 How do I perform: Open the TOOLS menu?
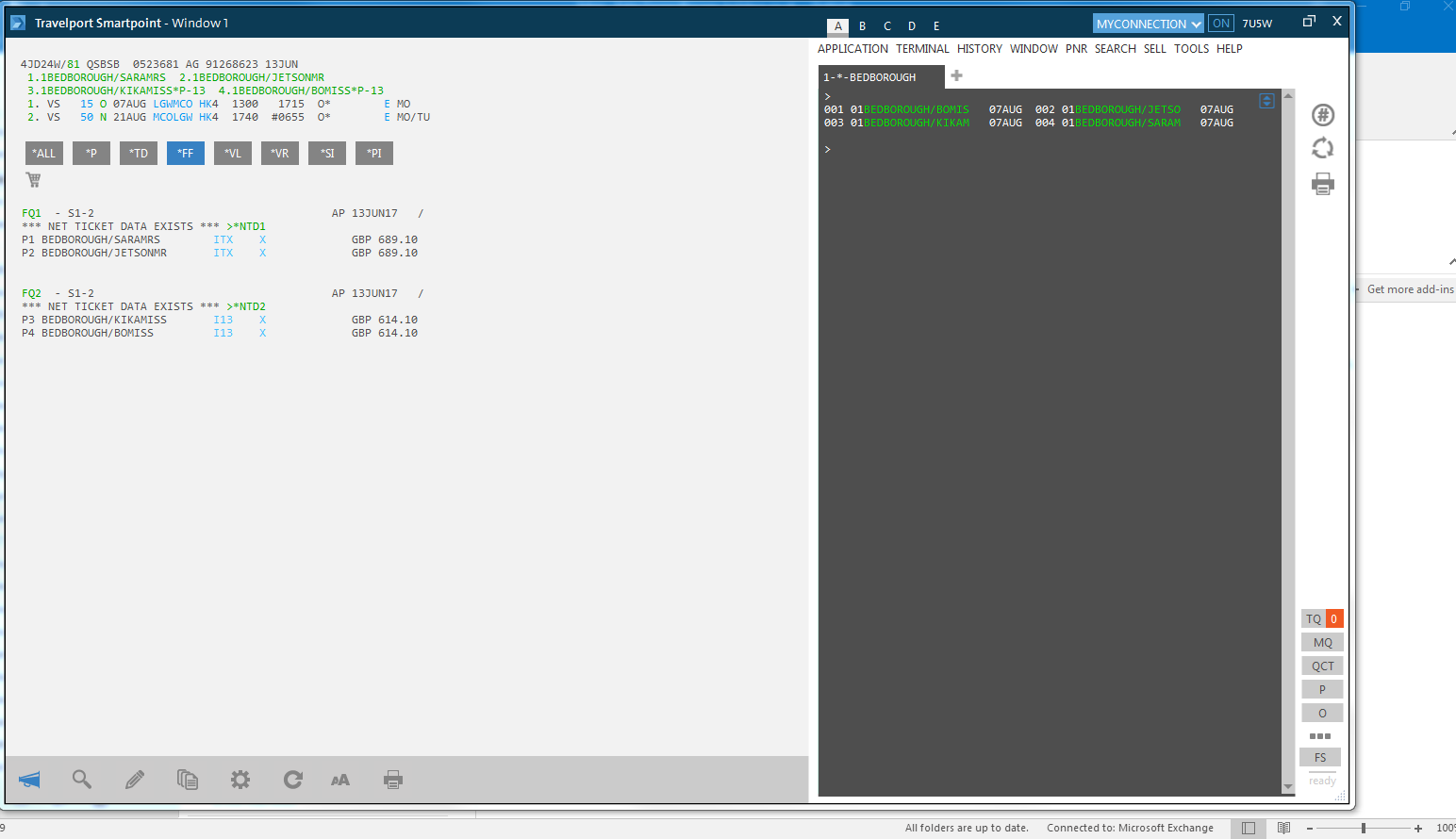(x=1191, y=49)
